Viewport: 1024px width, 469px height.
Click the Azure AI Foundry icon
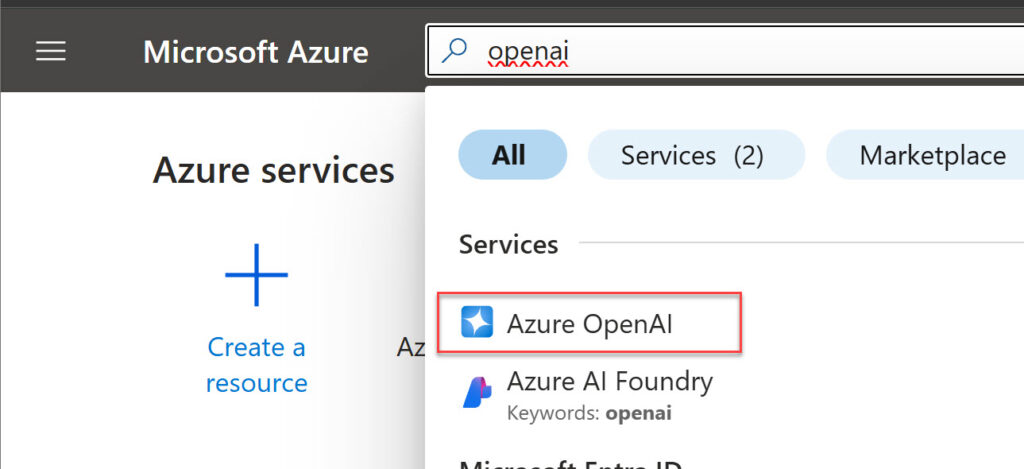(477, 392)
